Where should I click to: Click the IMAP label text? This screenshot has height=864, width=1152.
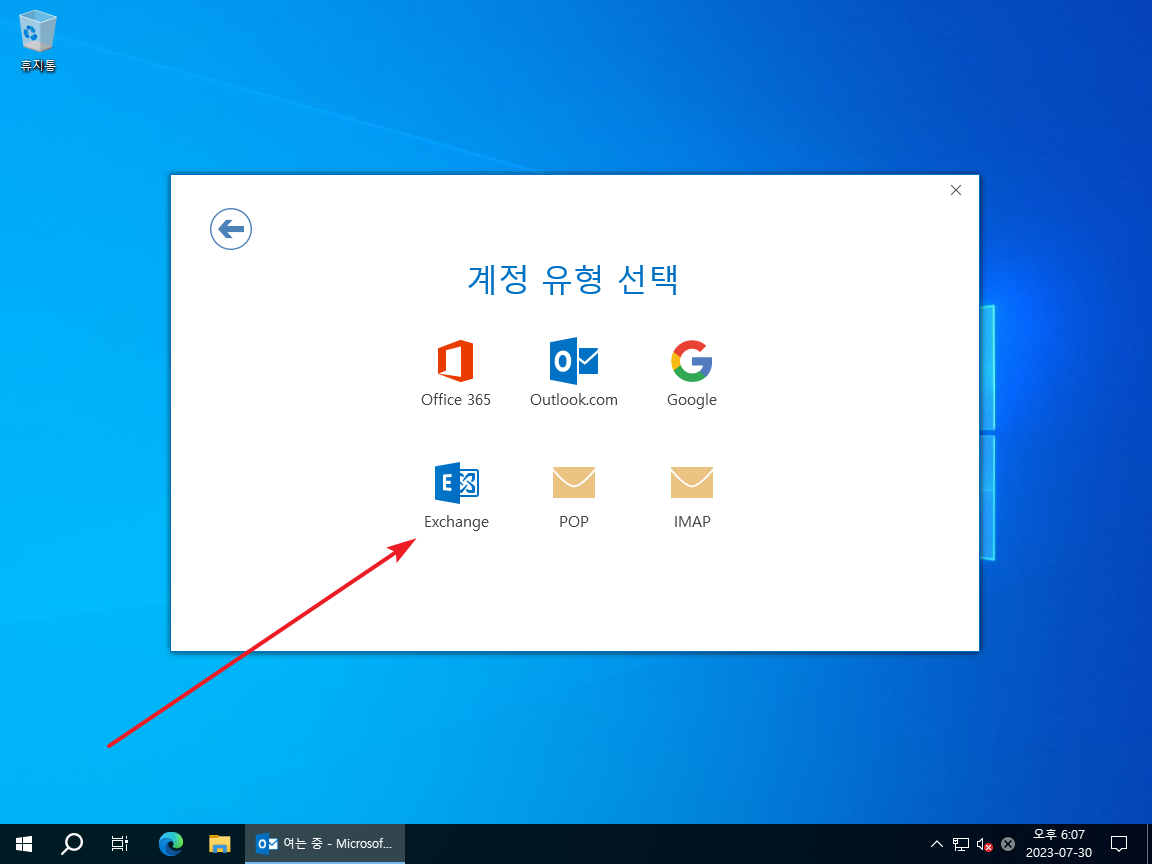click(692, 522)
